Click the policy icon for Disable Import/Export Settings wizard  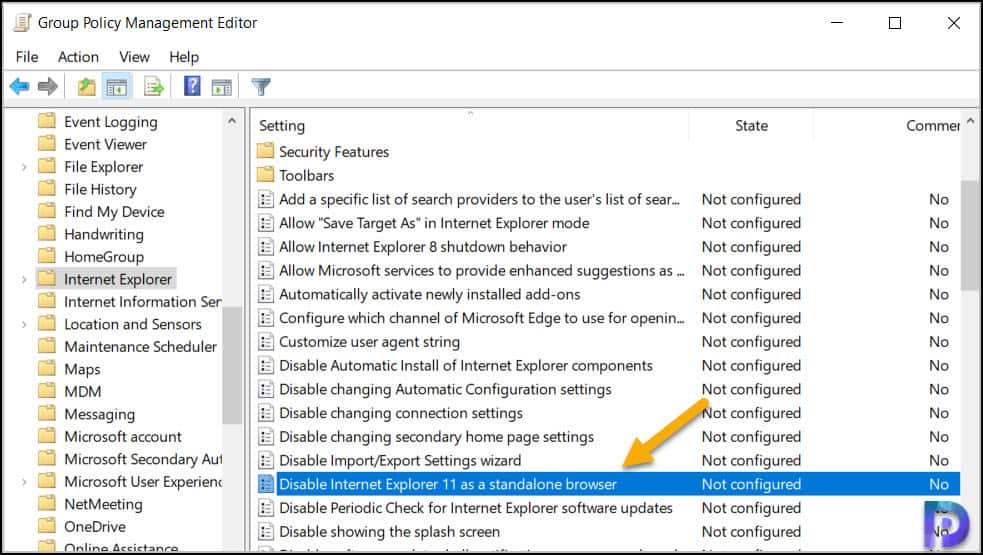pyautogui.click(x=266, y=460)
